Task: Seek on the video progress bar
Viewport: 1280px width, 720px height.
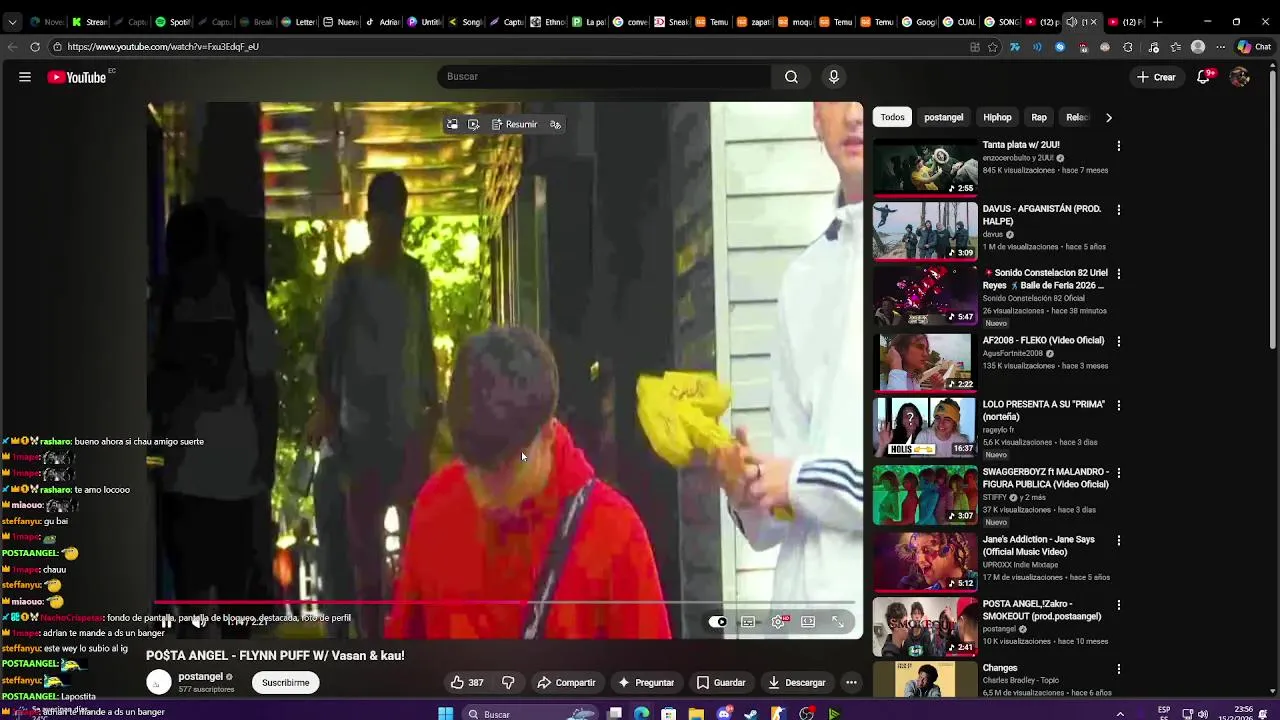Action: tap(505, 602)
